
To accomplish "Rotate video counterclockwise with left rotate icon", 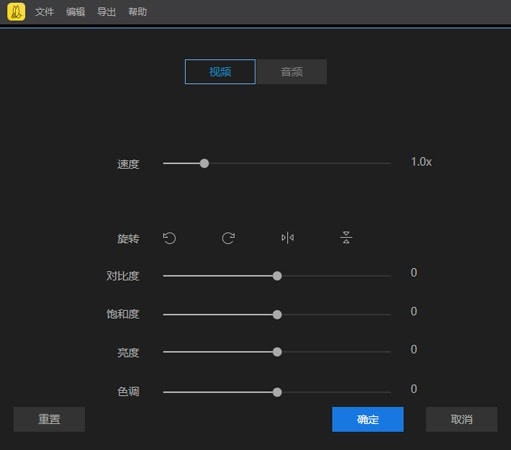I will [x=169, y=238].
